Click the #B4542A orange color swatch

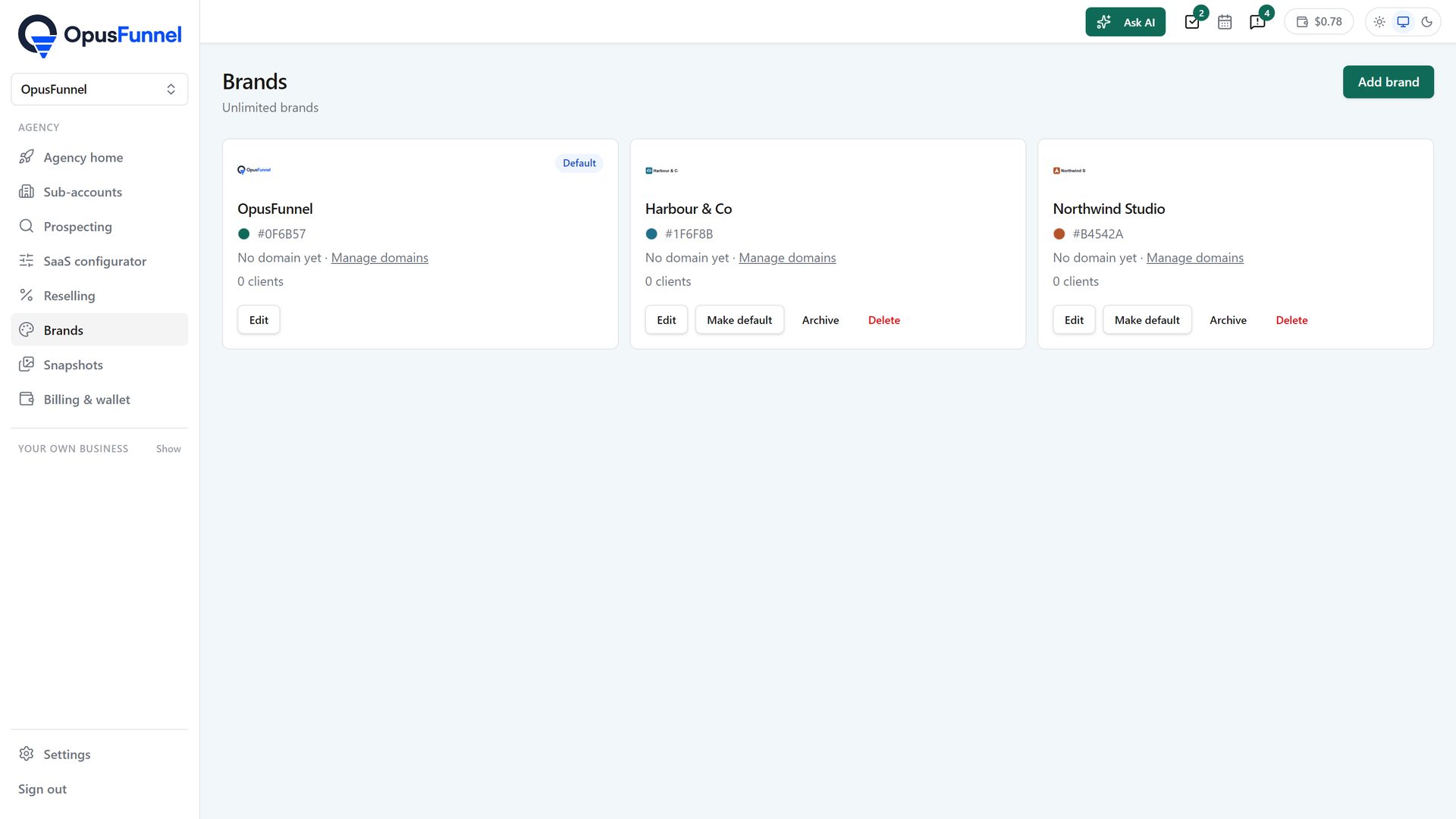(x=1059, y=234)
